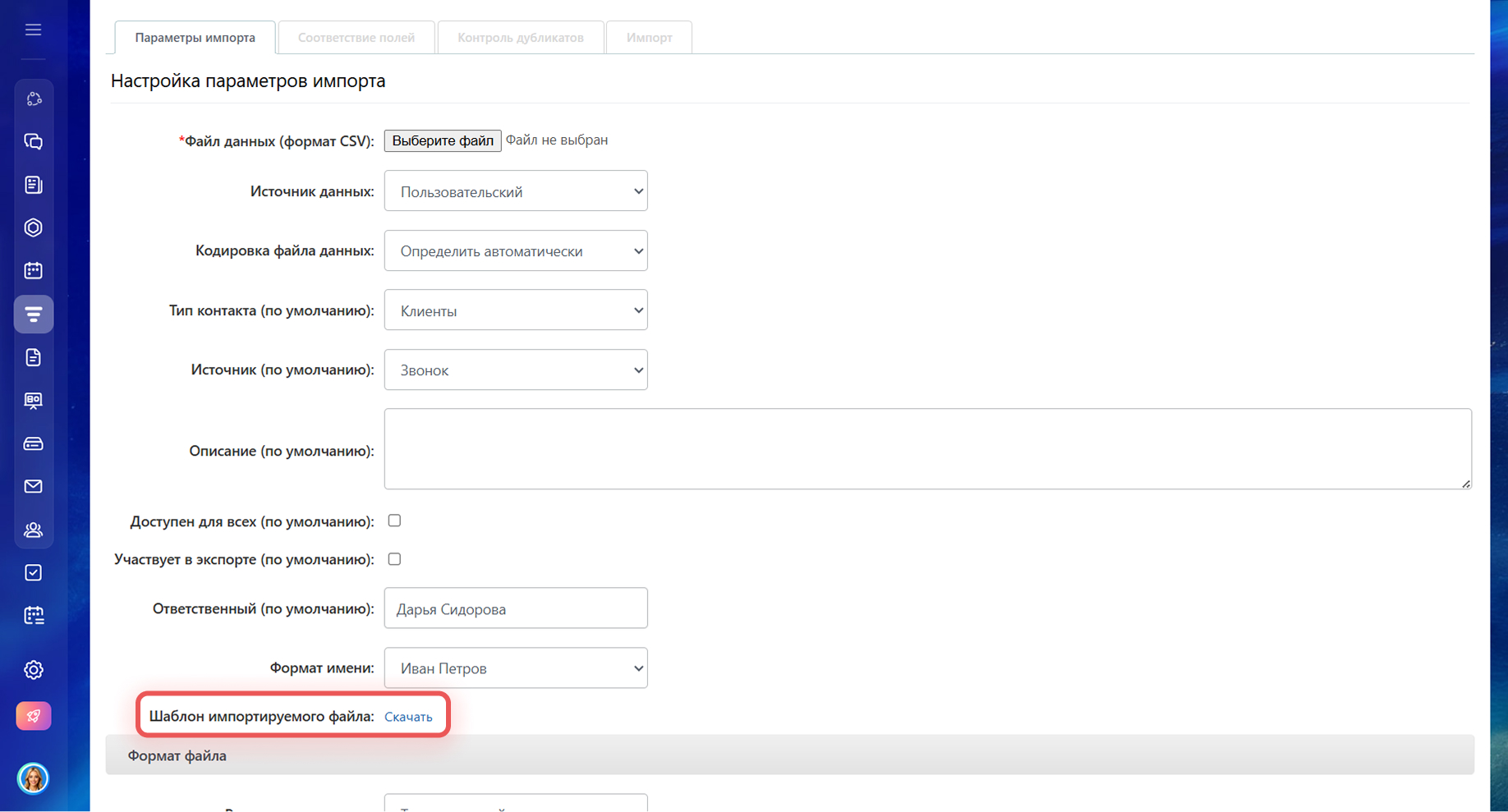Open the mail envelope sidebar icon
Viewport: 1508px width, 812px height.
(33, 487)
